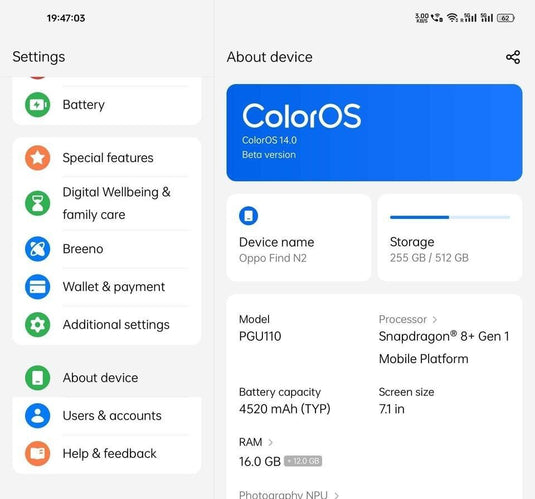Tap the battery indicator in status bar
The width and height of the screenshot is (535, 499).
[506, 18]
